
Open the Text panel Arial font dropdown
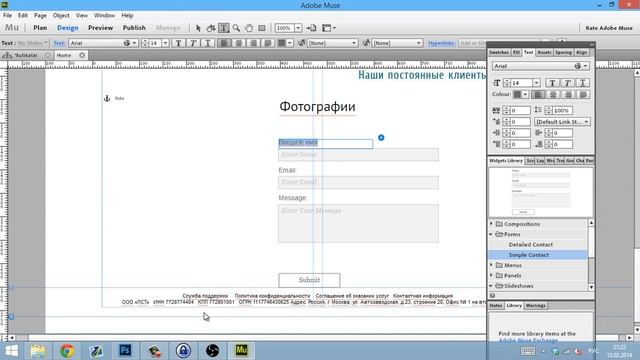pos(540,66)
